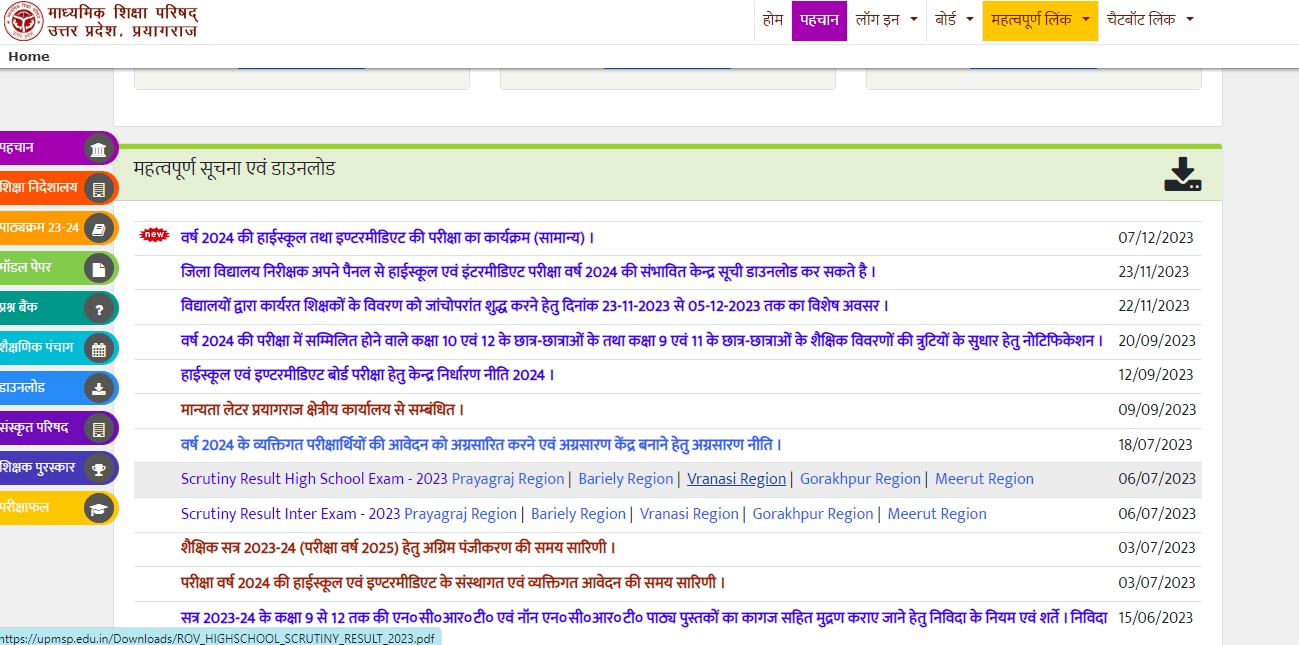Expand the बोर्ड dropdown menu
This screenshot has width=1299, height=645.
click(954, 20)
